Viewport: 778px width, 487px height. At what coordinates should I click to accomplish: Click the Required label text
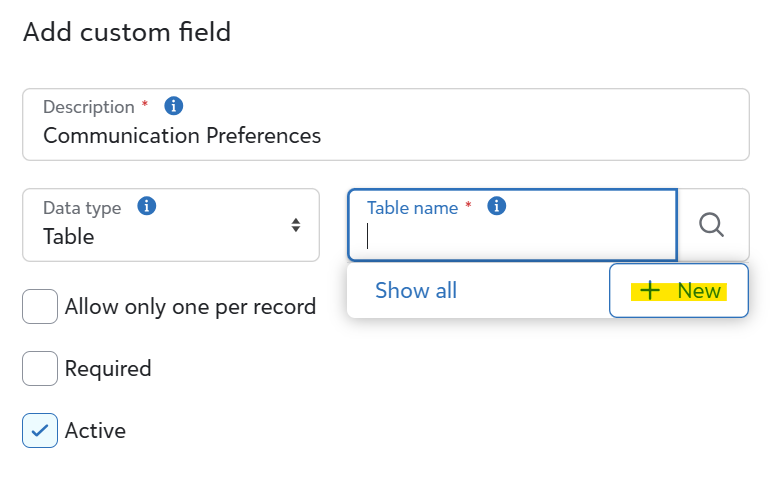point(108,369)
